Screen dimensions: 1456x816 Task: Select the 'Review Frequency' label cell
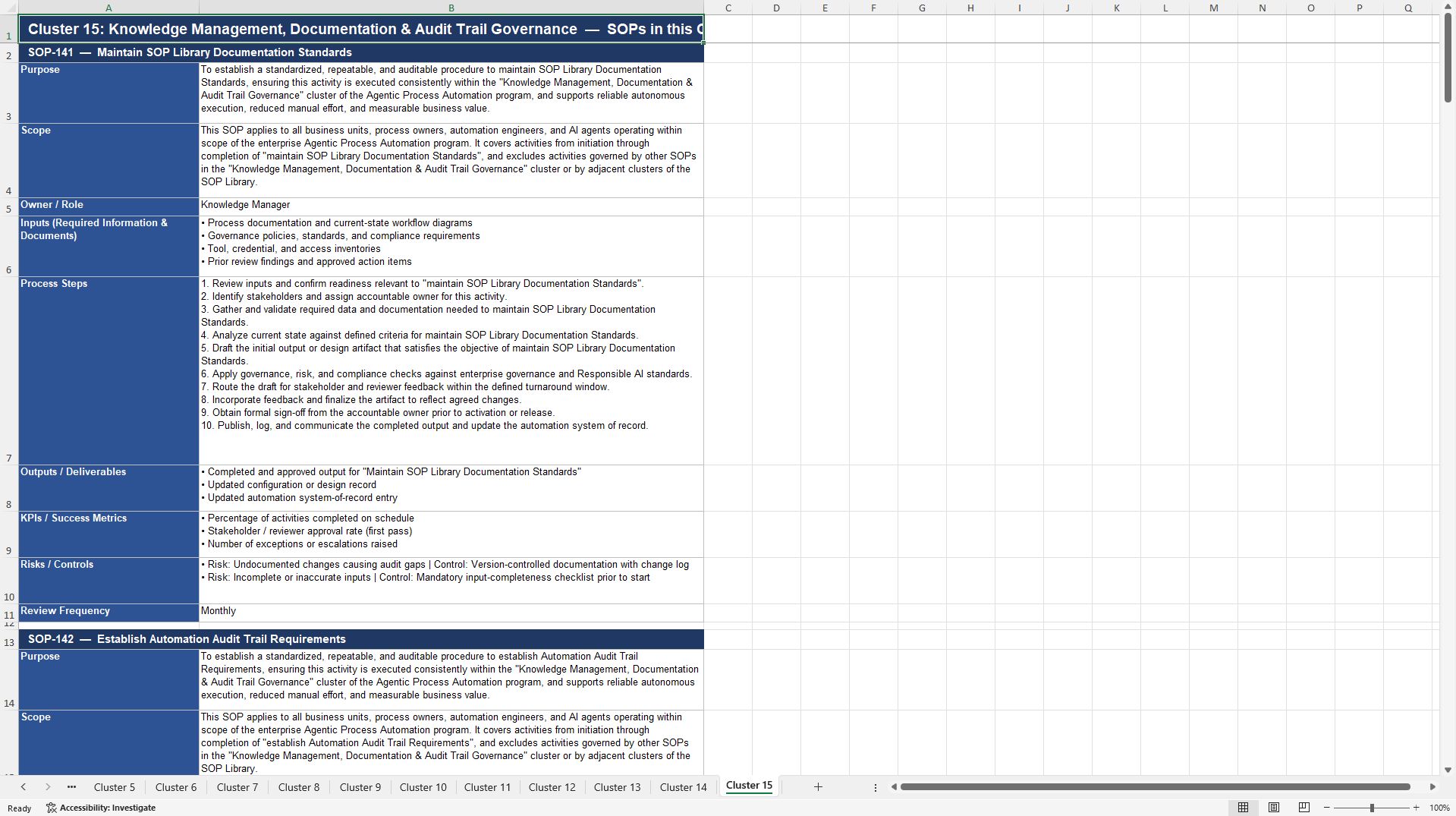[108, 613]
